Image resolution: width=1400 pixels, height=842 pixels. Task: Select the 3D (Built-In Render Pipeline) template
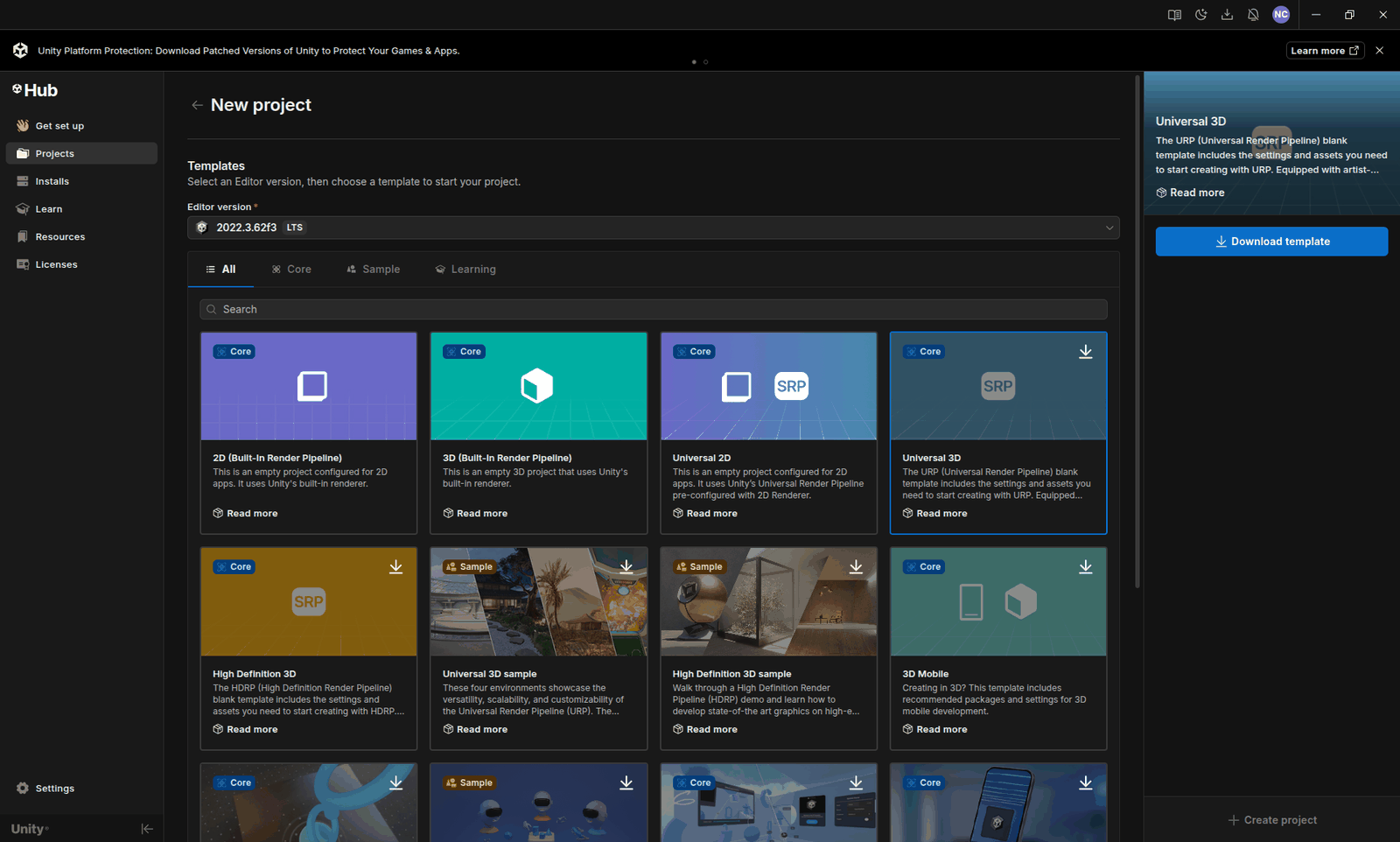click(x=539, y=432)
